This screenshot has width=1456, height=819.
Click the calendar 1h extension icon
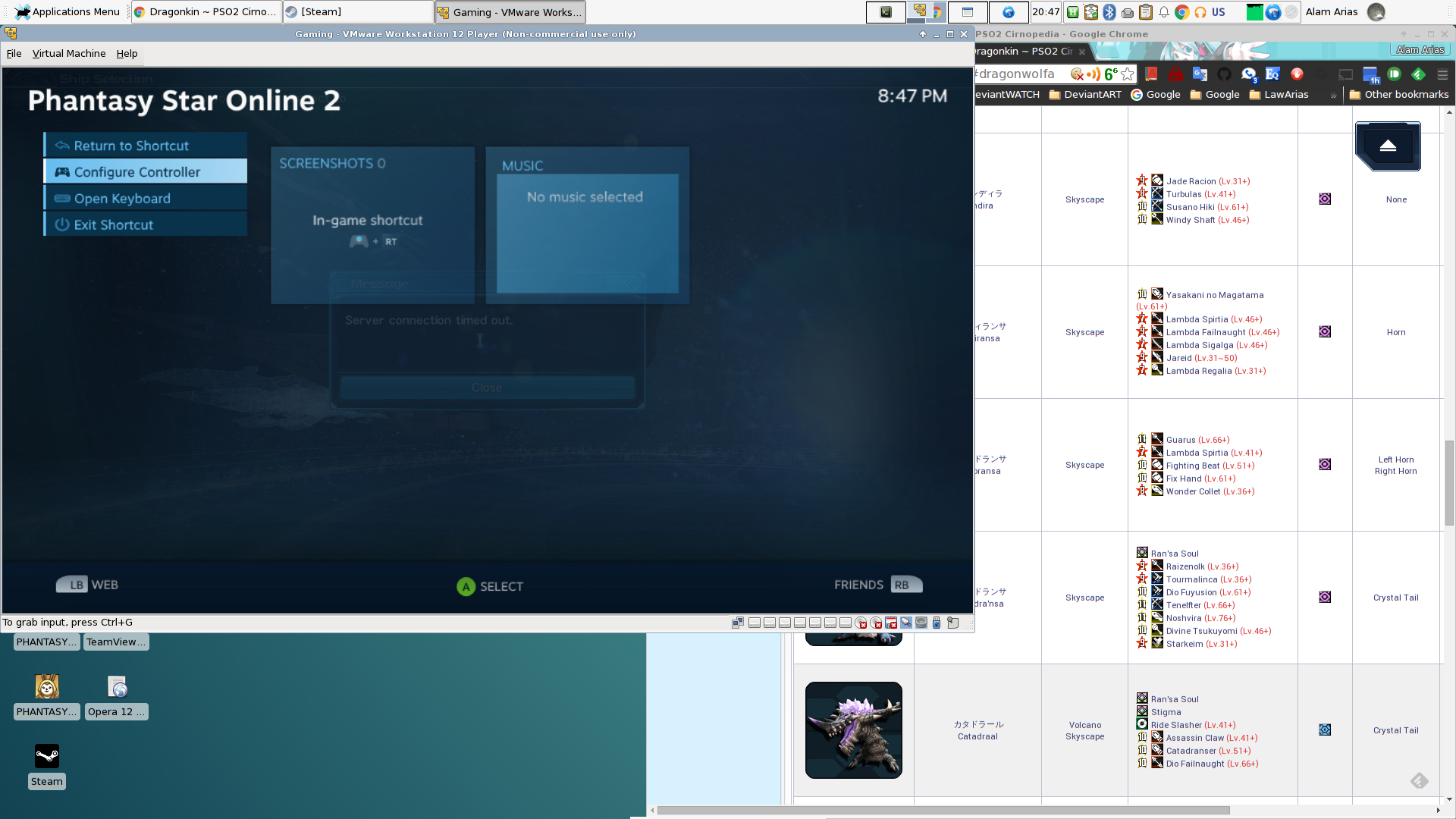[1370, 74]
